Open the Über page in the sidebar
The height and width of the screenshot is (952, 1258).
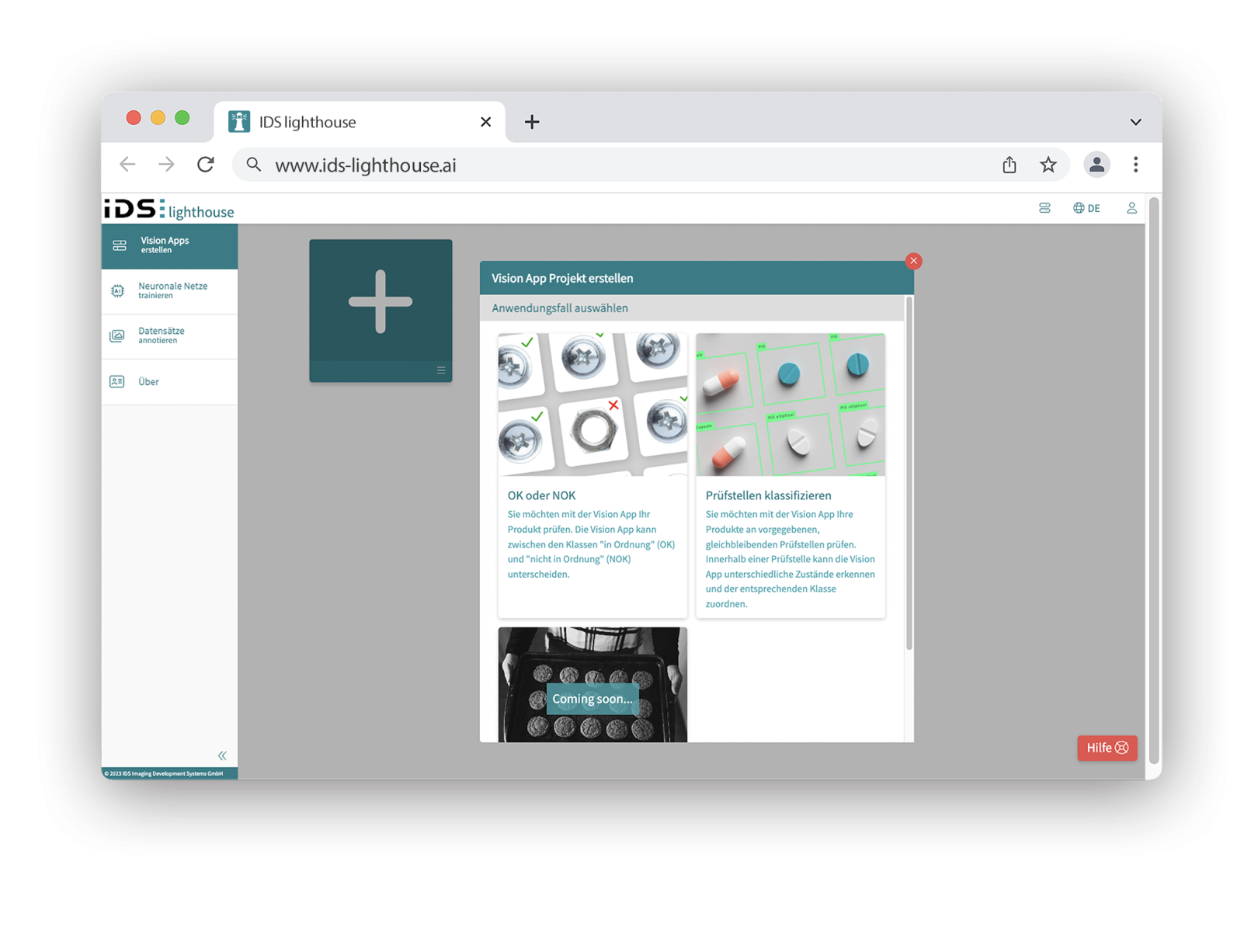pos(169,382)
